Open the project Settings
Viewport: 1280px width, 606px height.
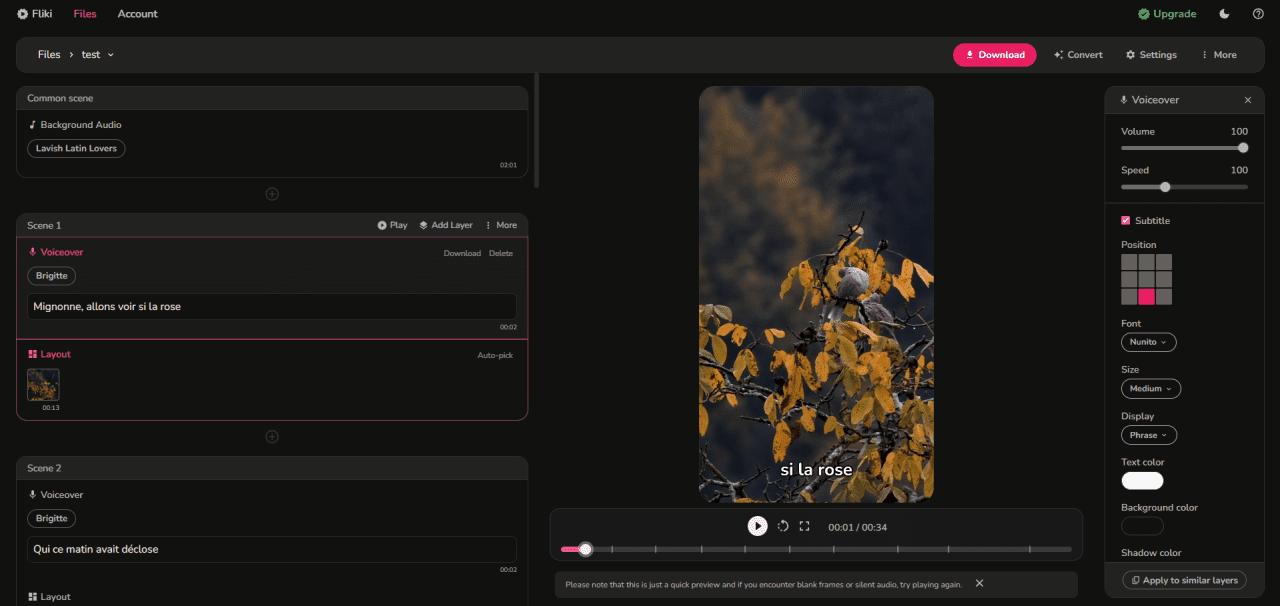[x=1151, y=55]
